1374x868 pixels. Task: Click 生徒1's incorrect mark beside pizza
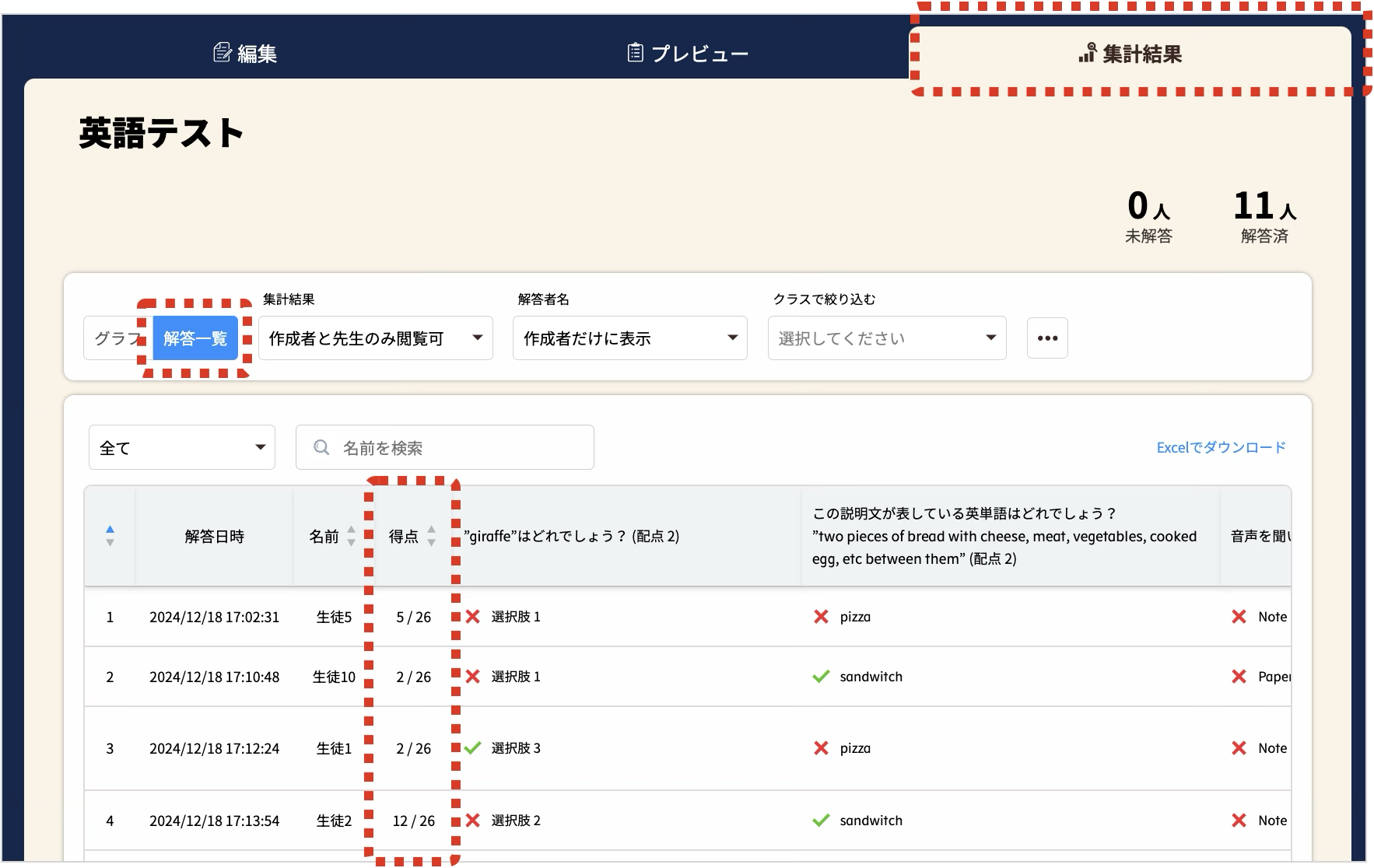[821, 748]
